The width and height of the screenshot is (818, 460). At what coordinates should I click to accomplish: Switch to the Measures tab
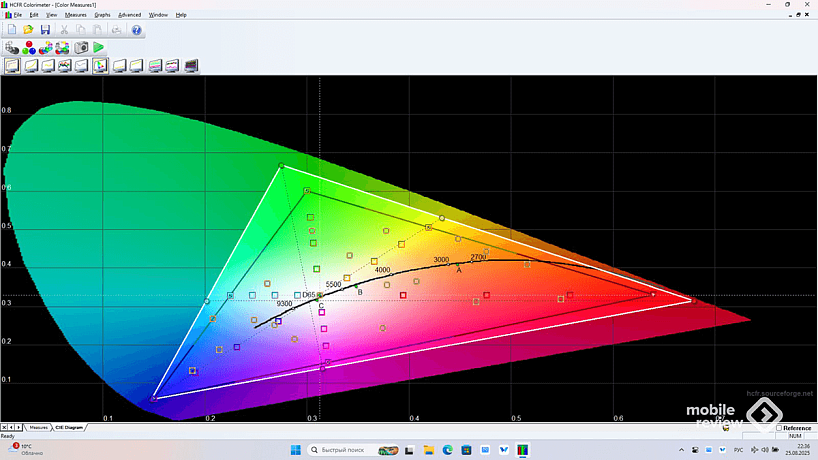tap(39, 427)
